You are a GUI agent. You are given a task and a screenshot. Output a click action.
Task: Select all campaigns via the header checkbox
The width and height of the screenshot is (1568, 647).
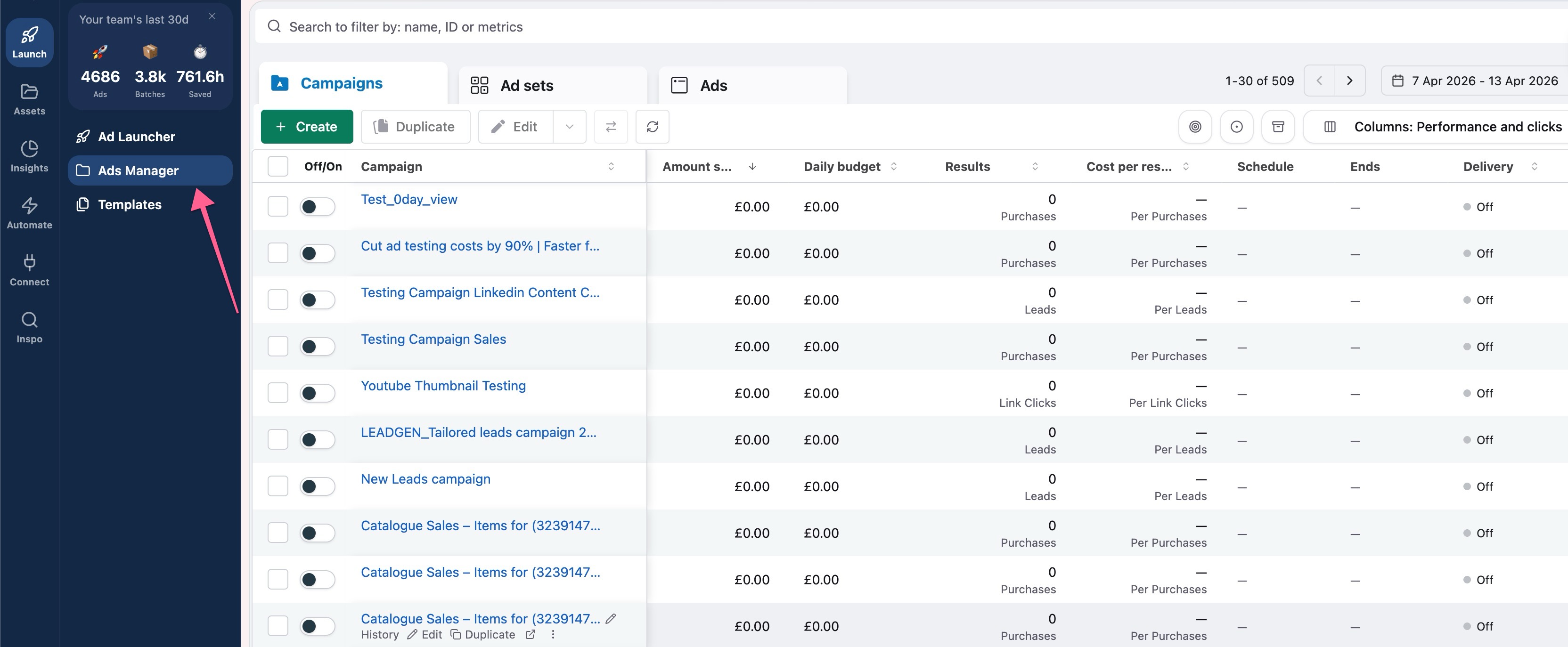tap(278, 165)
